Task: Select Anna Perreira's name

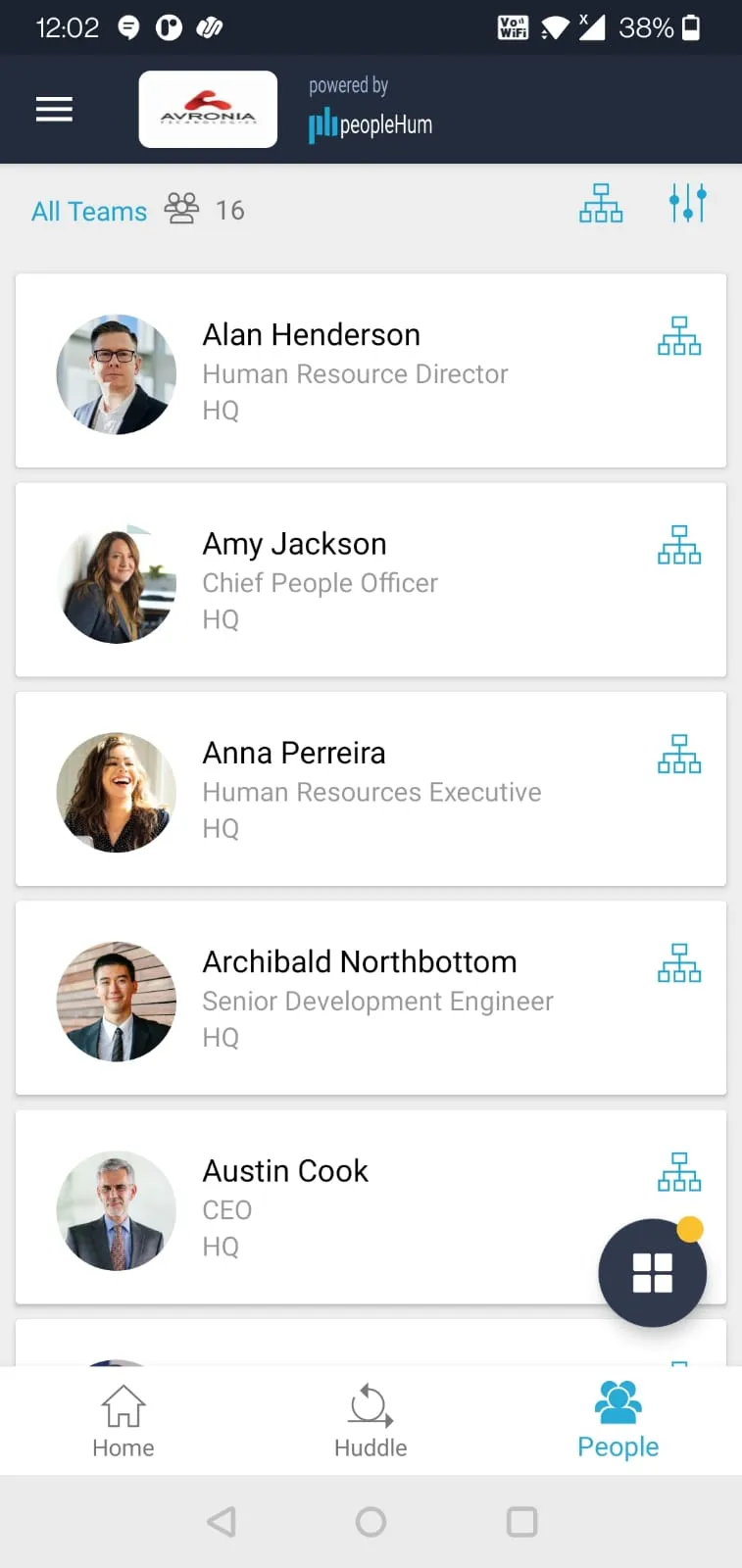Action: (294, 753)
